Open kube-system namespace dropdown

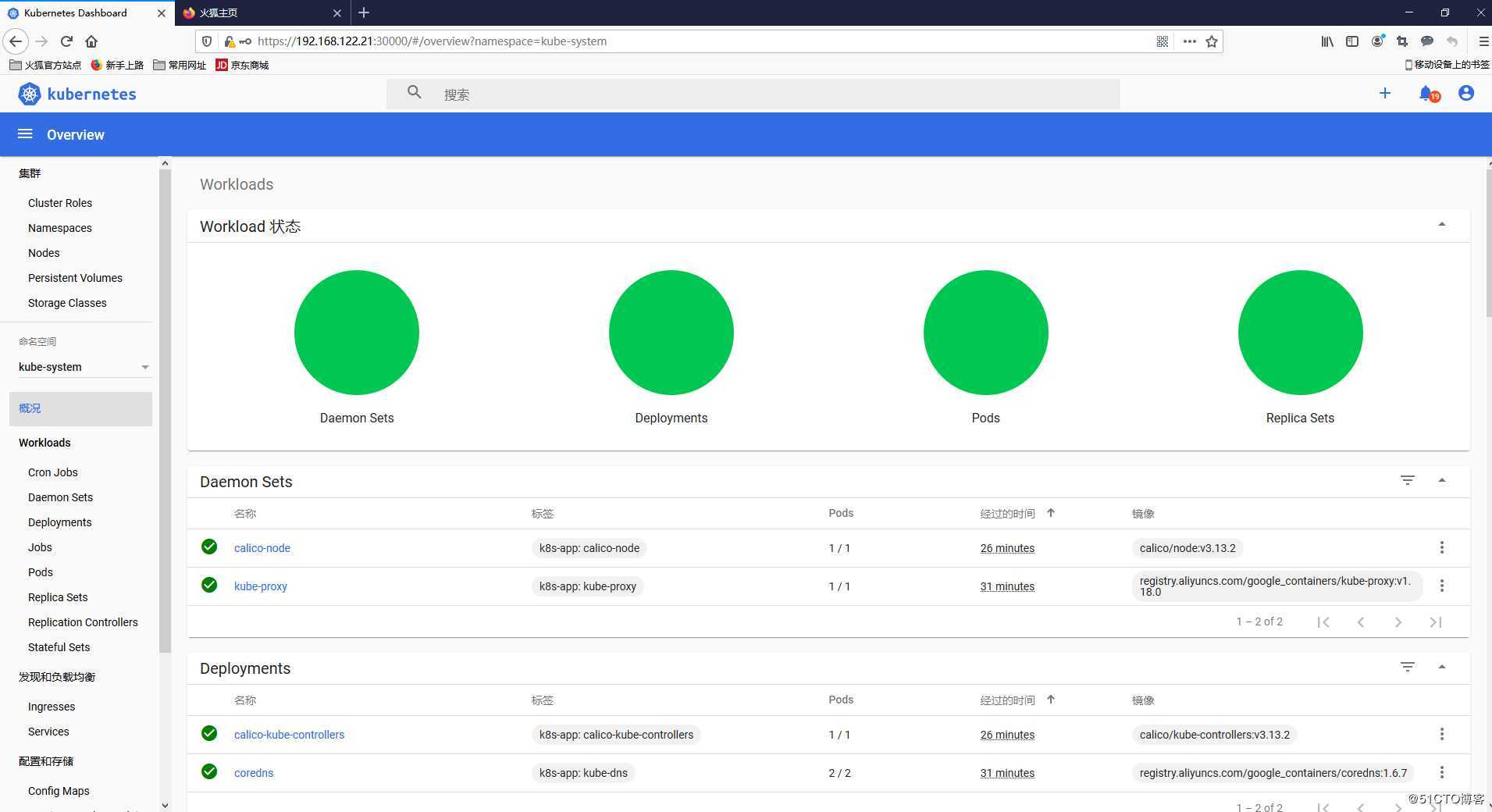pyautogui.click(x=84, y=367)
